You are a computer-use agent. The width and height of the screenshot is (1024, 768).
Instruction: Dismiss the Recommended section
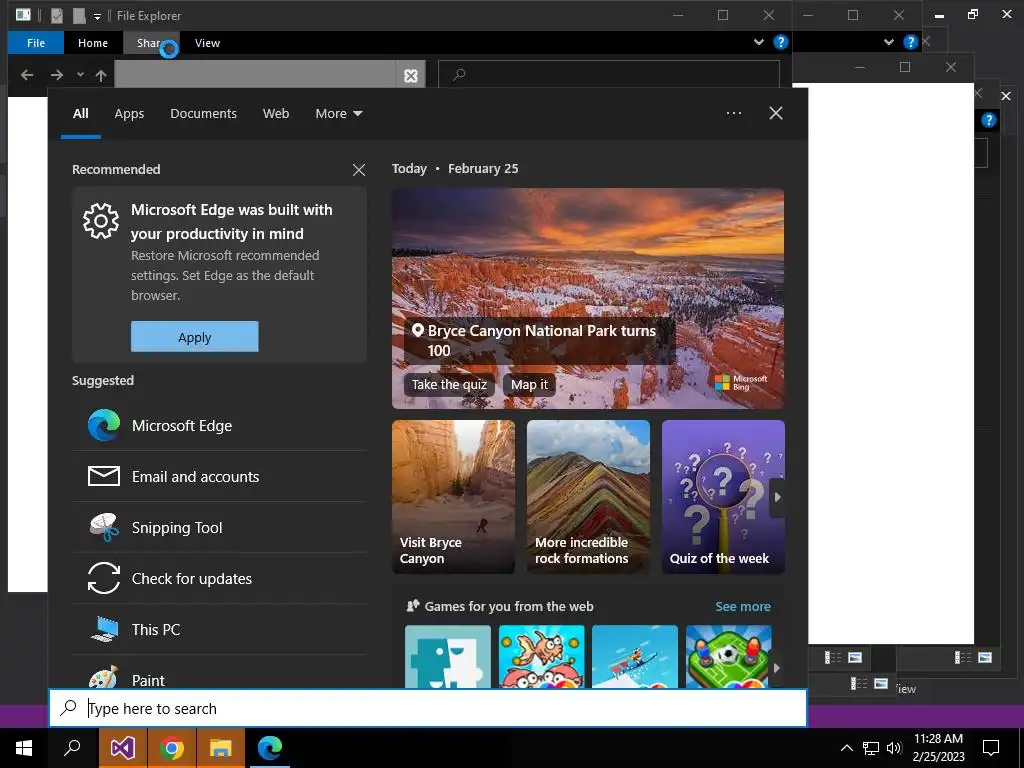[x=359, y=170]
